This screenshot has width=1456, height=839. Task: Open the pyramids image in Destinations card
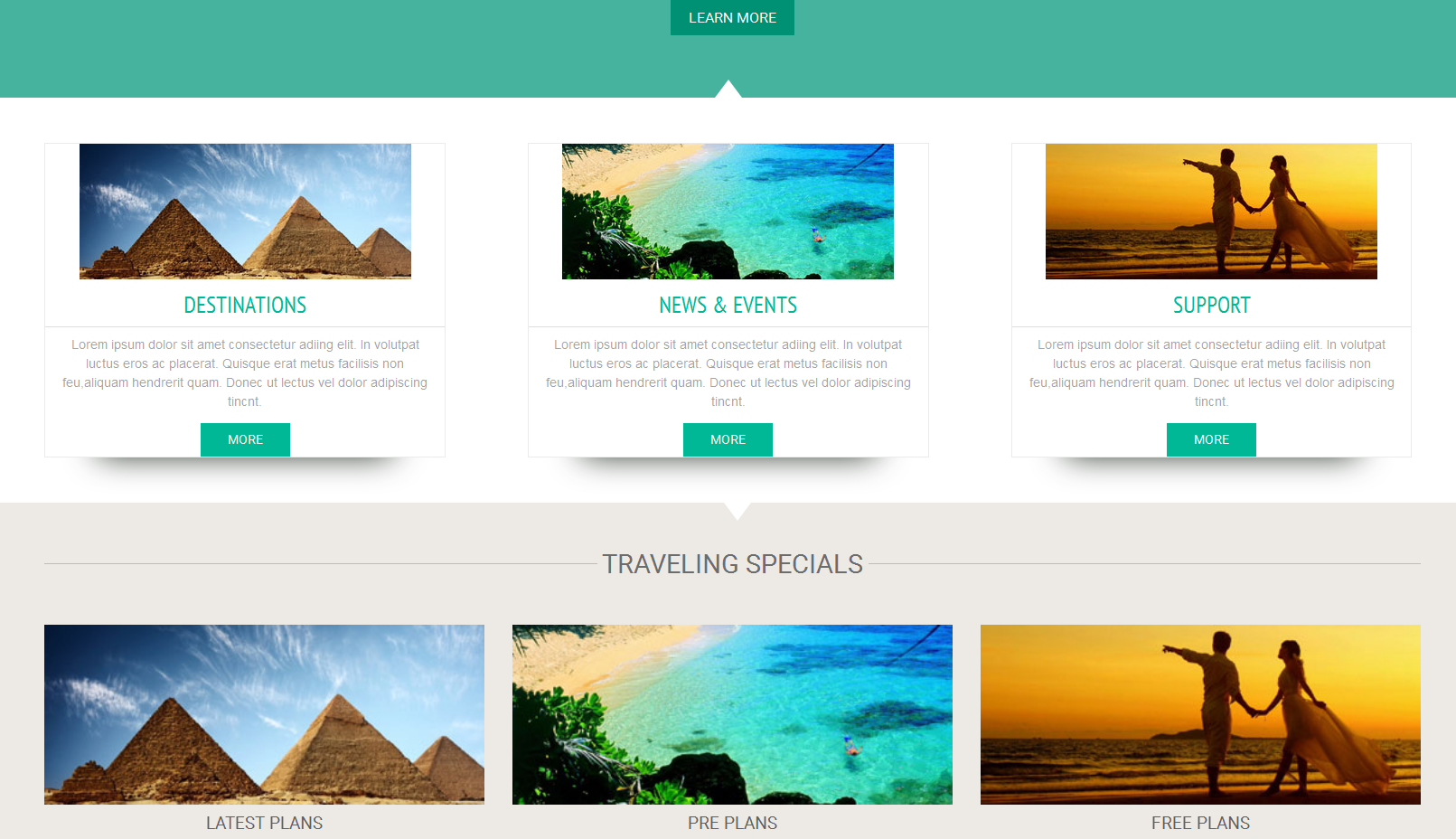[245, 212]
